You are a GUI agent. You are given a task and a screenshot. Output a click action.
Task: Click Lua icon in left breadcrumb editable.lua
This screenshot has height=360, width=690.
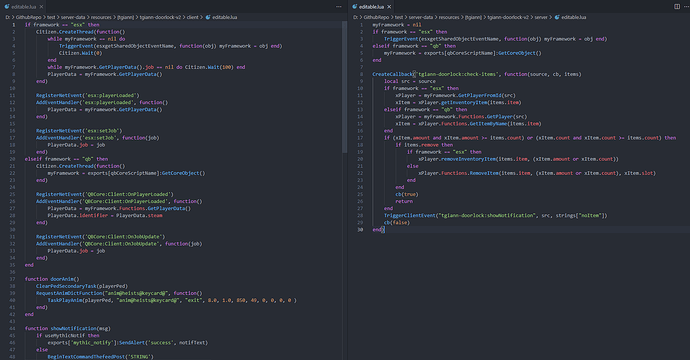[208, 17]
